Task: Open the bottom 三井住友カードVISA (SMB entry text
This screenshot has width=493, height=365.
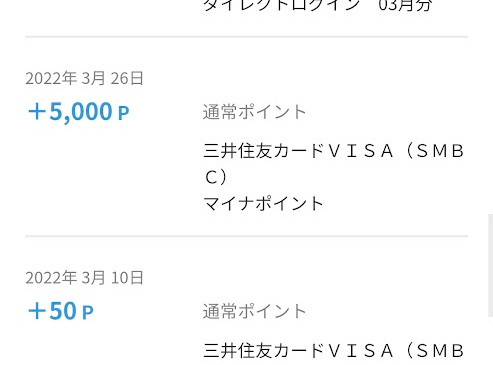Action: pyautogui.click(x=333, y=350)
